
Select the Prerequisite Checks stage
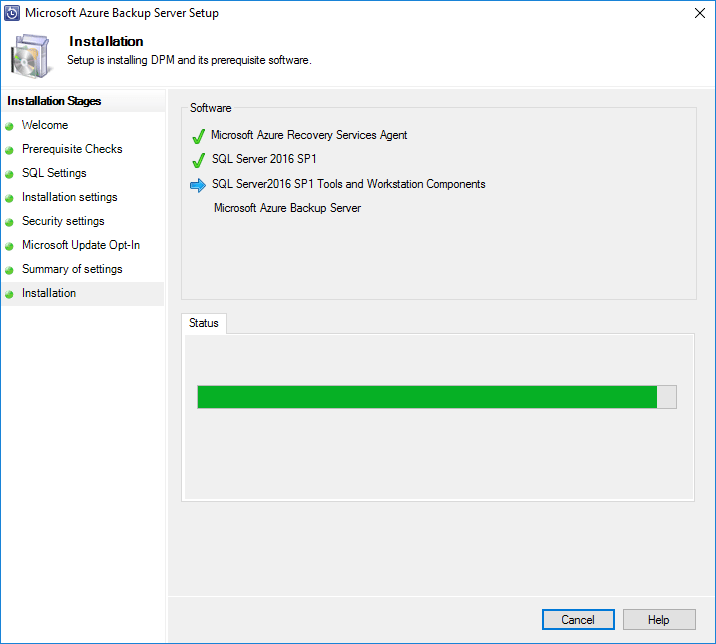(72, 149)
